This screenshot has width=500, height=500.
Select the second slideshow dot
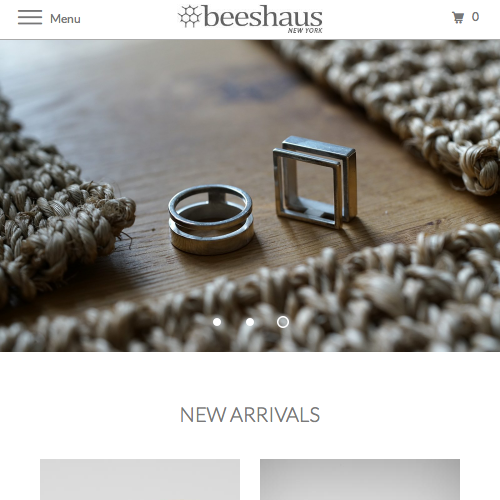tap(250, 322)
